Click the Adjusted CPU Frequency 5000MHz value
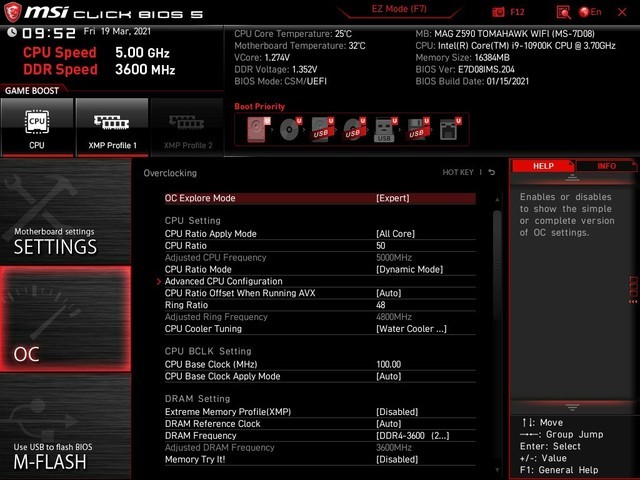This screenshot has width=640, height=480. tap(394, 258)
